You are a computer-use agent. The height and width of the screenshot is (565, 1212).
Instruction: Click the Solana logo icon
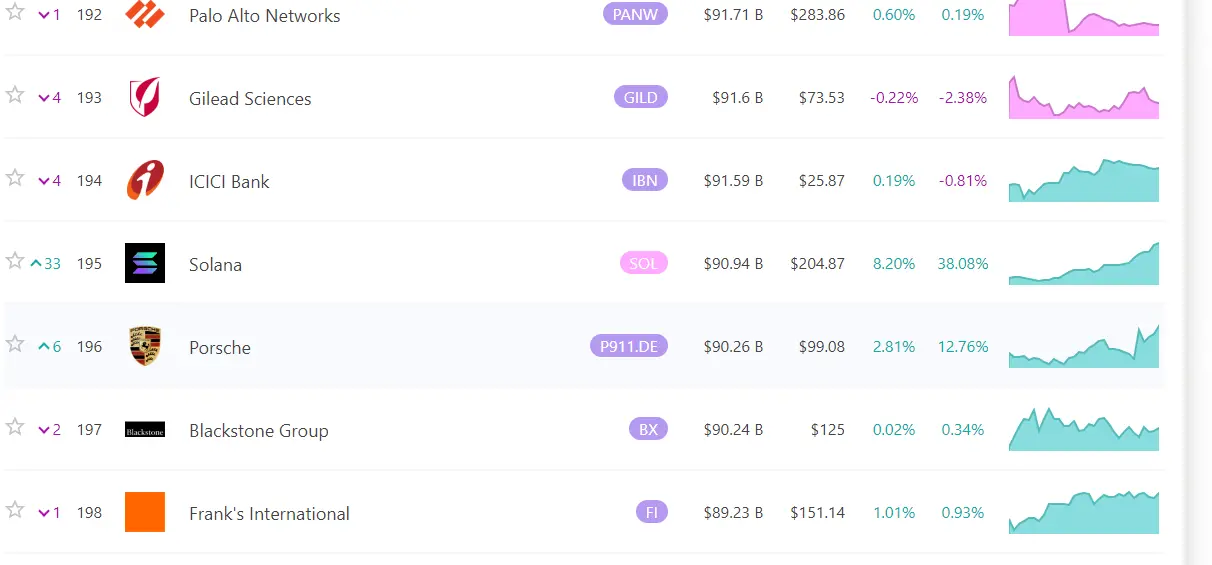[145, 263]
